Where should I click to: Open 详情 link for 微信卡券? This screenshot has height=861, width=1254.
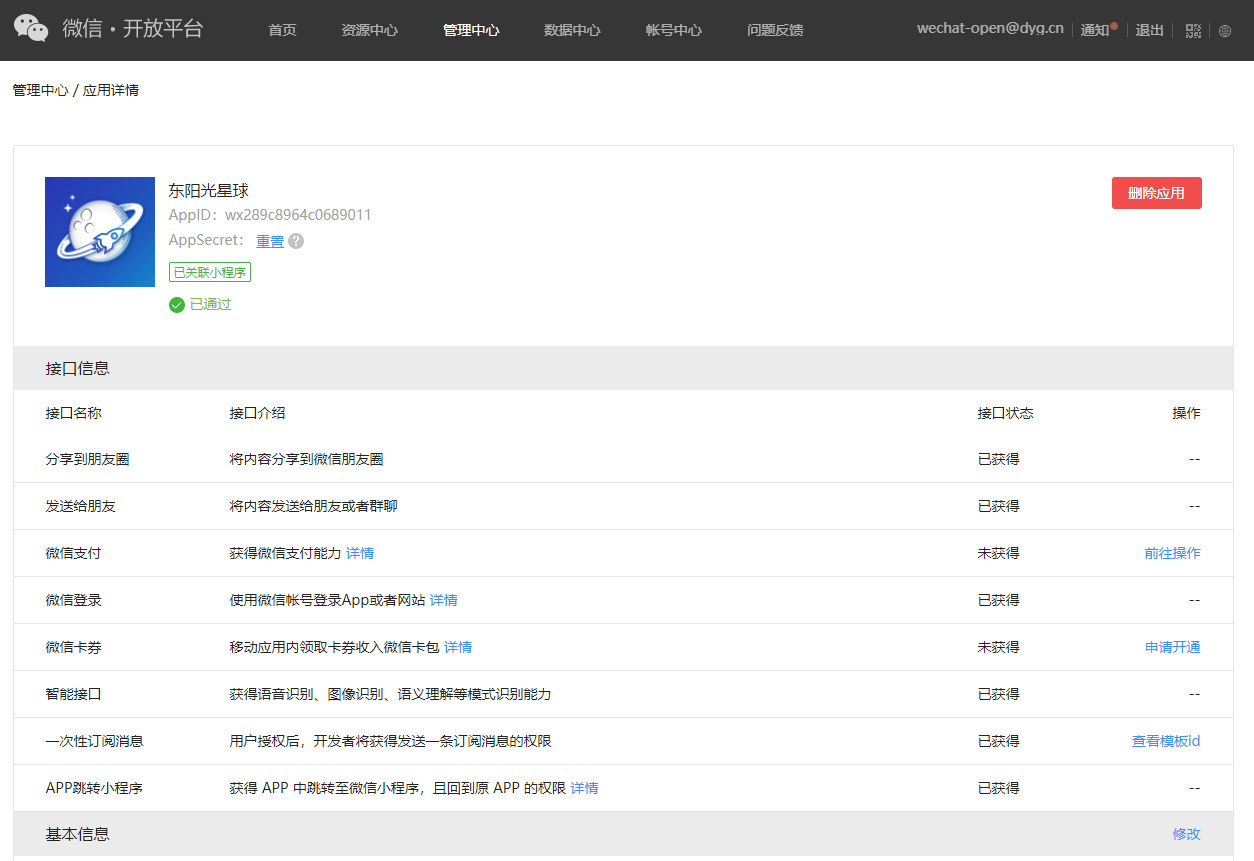pyautogui.click(x=458, y=647)
